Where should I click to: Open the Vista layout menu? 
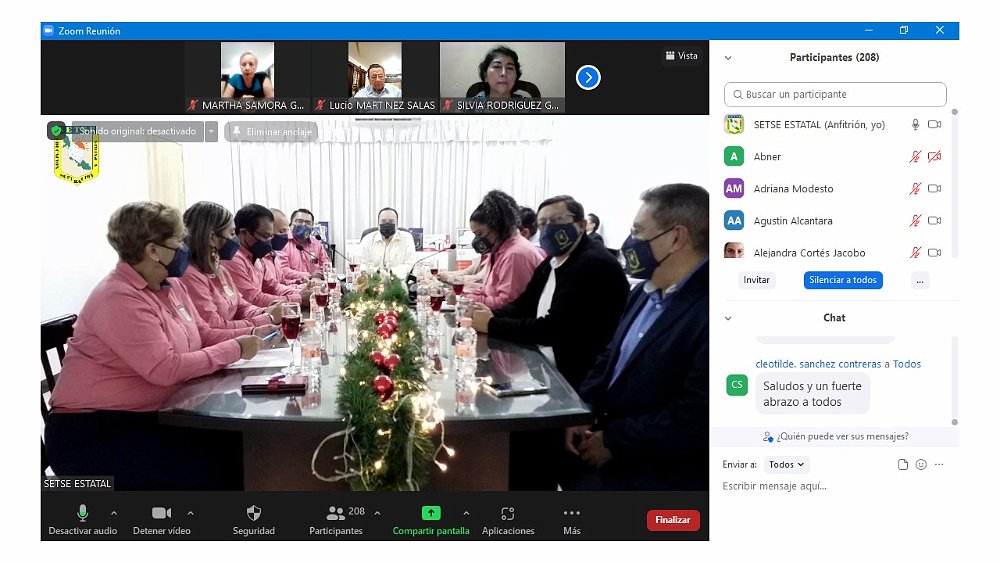click(681, 56)
